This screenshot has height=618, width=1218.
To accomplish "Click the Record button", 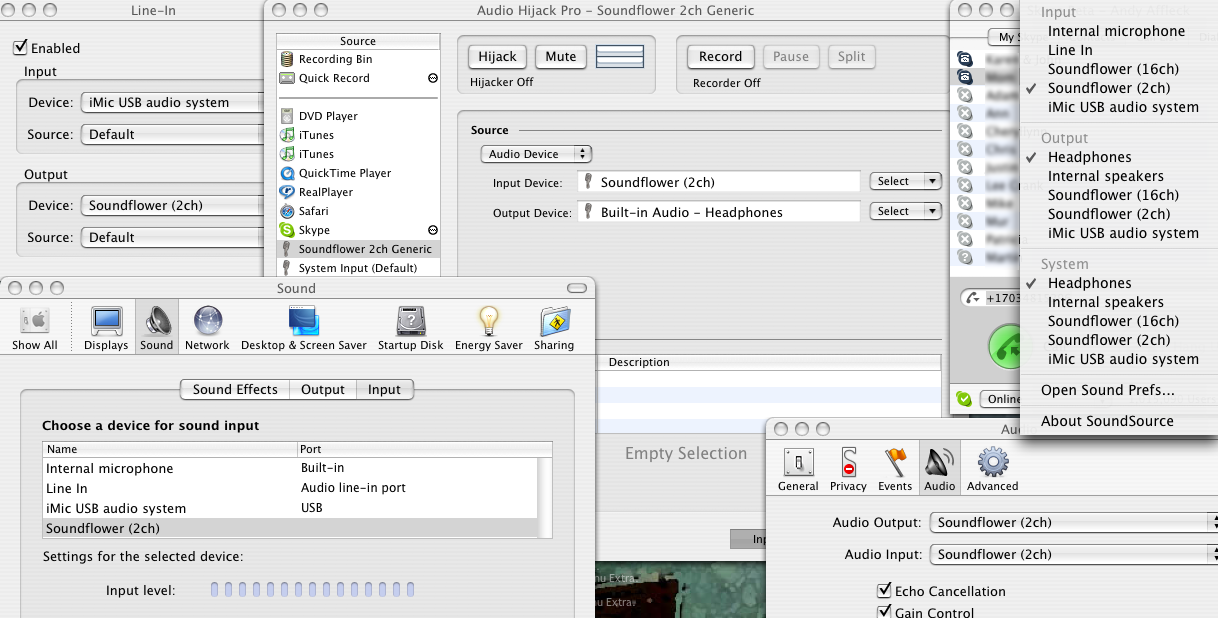I will click(x=720, y=57).
